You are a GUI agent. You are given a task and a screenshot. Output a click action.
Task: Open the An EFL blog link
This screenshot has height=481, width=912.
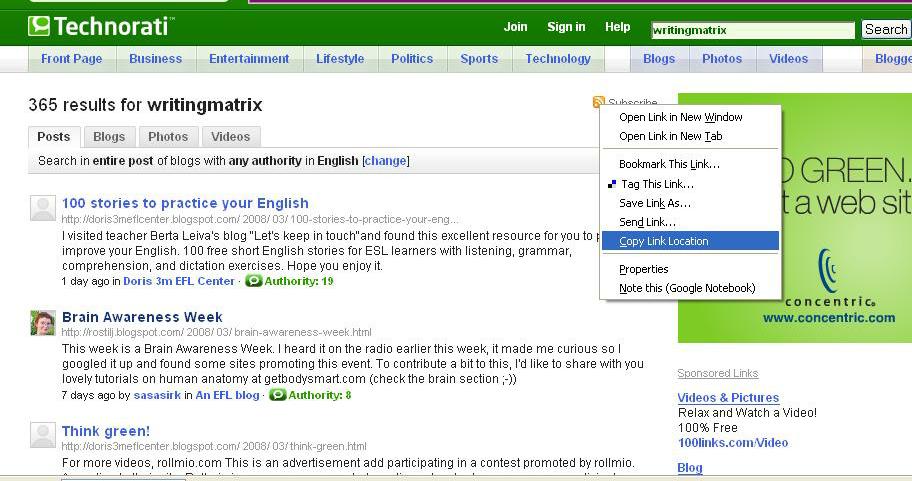[227, 395]
